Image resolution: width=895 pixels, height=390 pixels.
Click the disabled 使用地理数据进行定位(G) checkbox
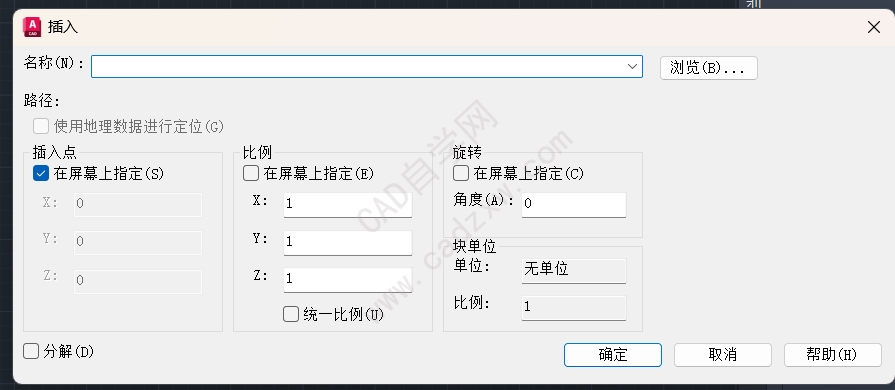click(41, 126)
